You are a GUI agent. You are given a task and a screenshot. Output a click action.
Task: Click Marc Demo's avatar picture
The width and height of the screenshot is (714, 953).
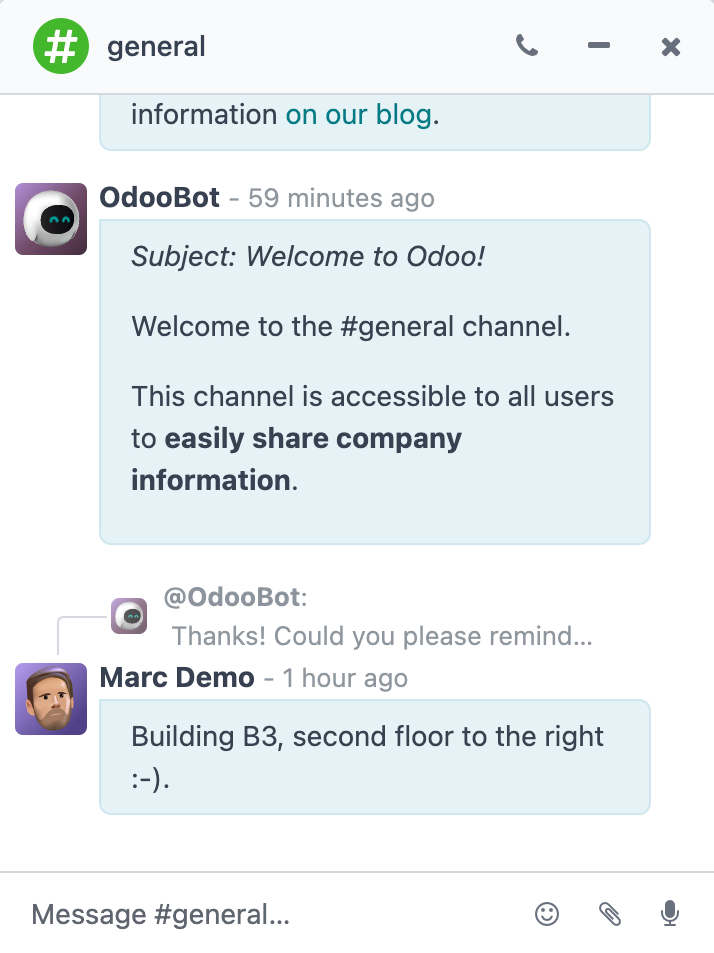pos(51,699)
